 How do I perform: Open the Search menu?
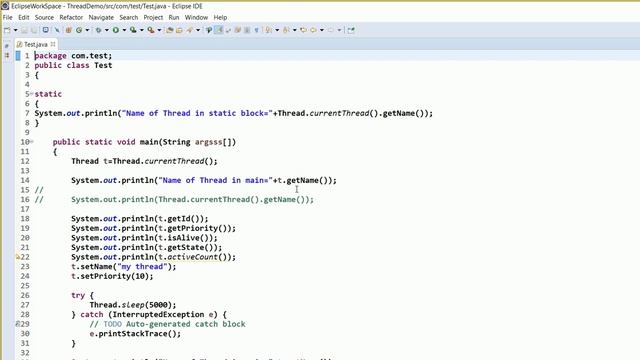pyautogui.click(x=129, y=17)
